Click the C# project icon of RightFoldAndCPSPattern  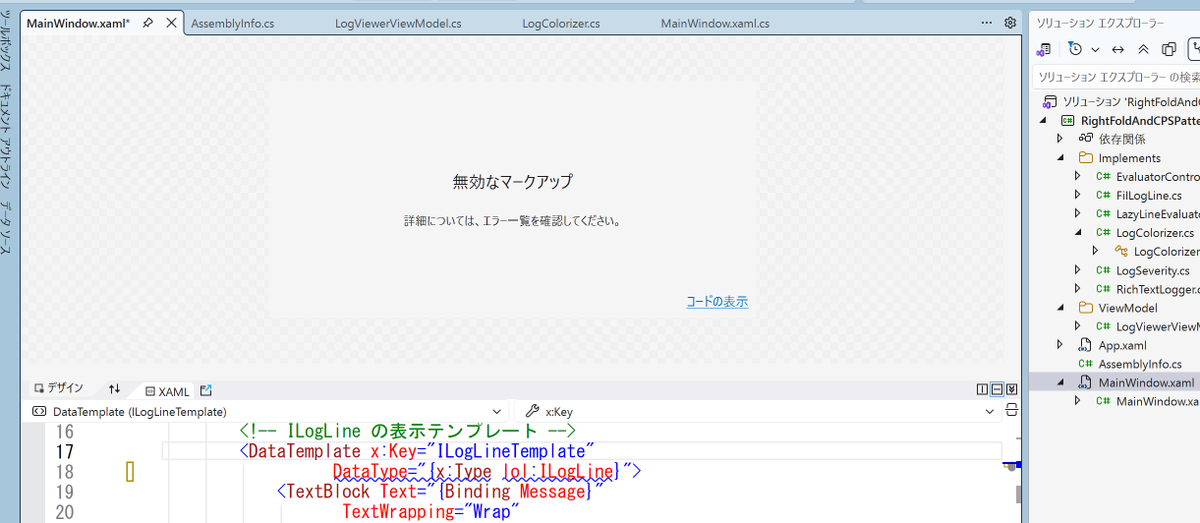coord(1068,121)
